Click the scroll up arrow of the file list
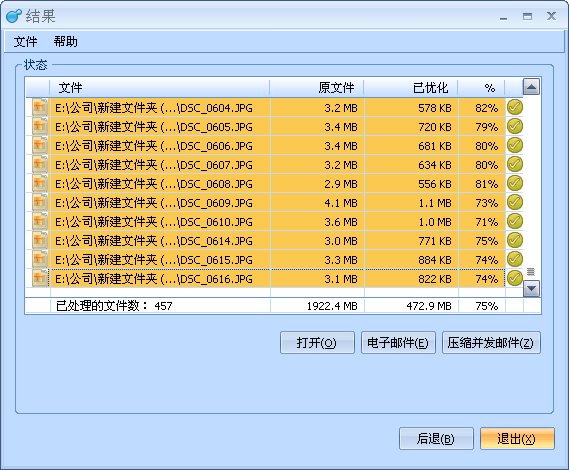Viewport: 569px width, 470px height. coord(531,87)
